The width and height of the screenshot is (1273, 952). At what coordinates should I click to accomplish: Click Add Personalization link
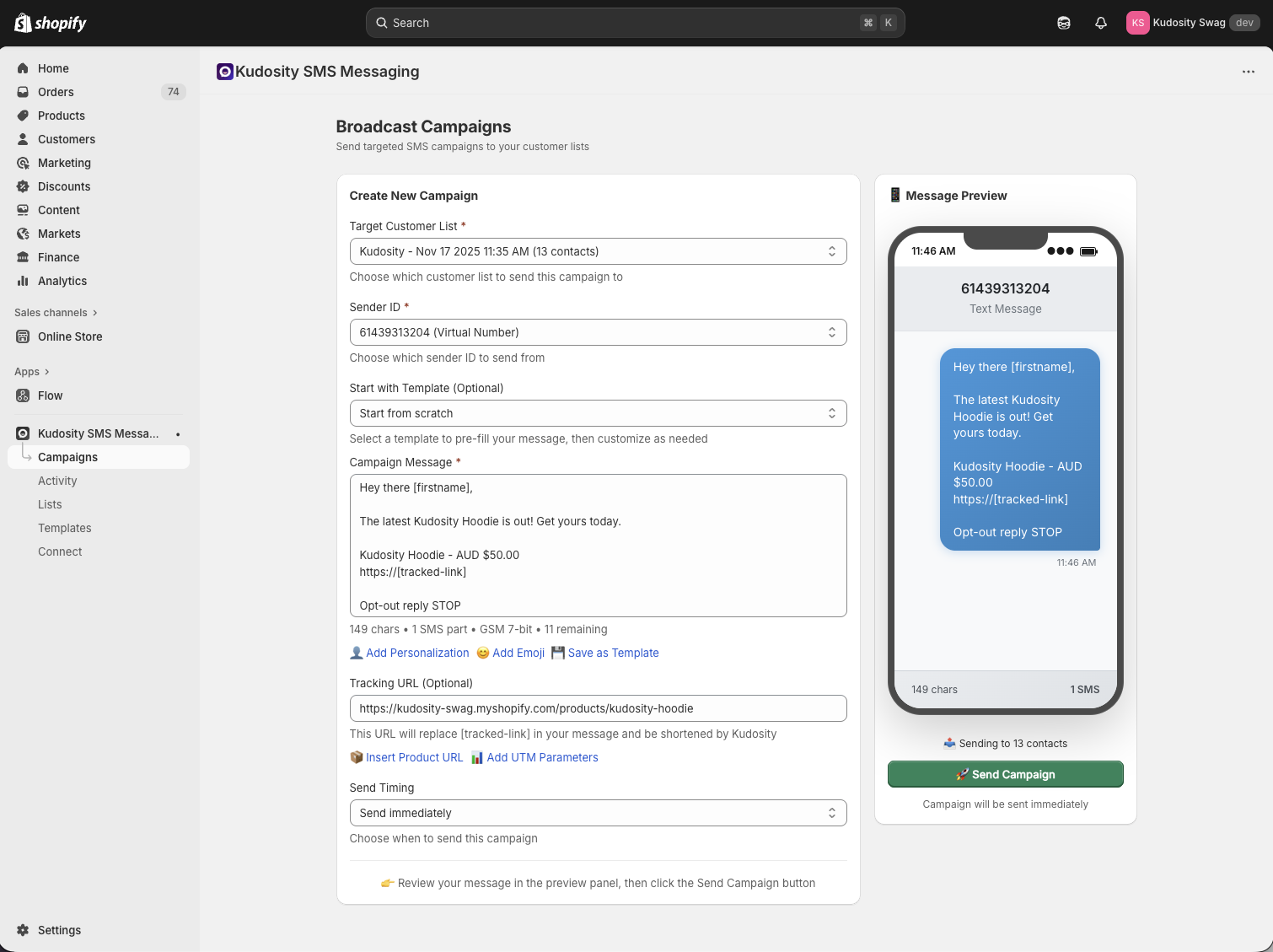click(x=410, y=653)
